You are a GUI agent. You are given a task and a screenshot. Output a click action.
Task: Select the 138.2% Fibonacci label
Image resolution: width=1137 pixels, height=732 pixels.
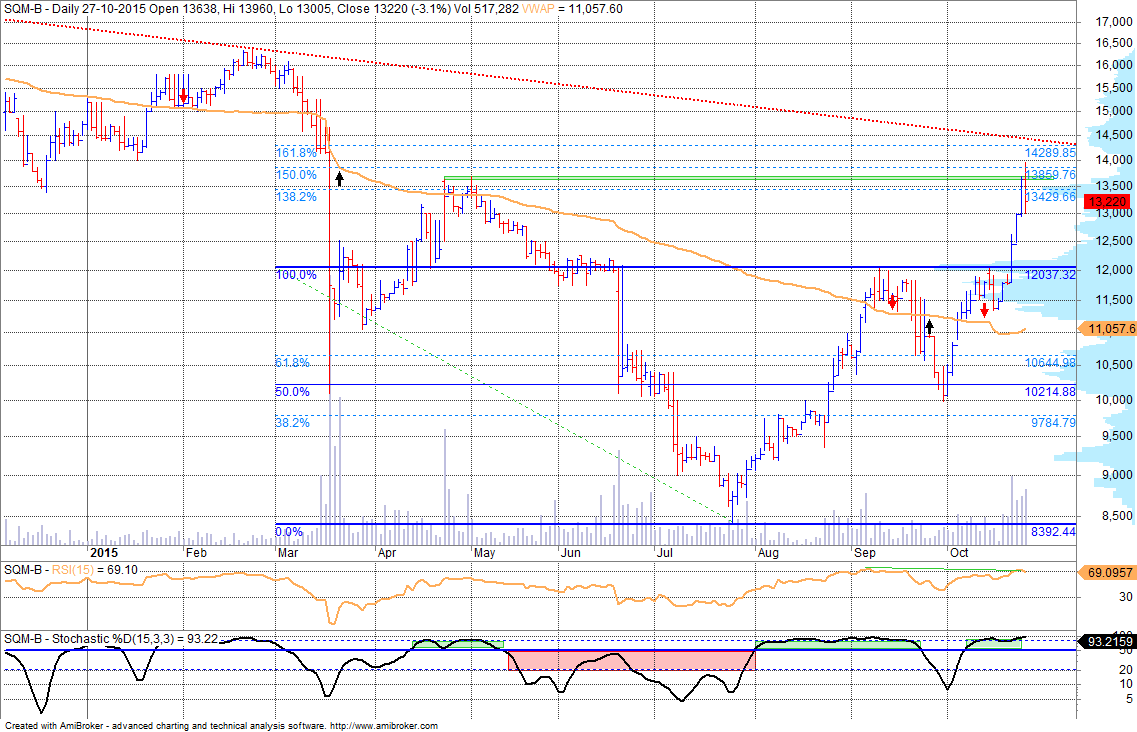coord(297,197)
